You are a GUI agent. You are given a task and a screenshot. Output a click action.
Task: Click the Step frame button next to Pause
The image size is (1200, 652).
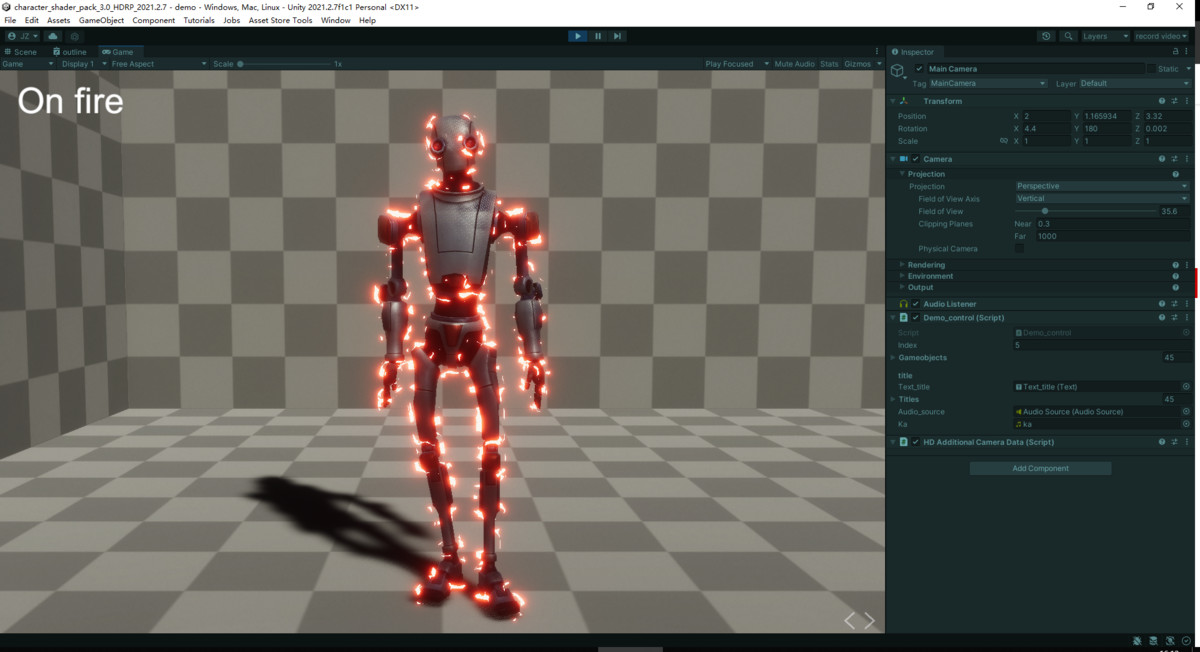(x=618, y=35)
